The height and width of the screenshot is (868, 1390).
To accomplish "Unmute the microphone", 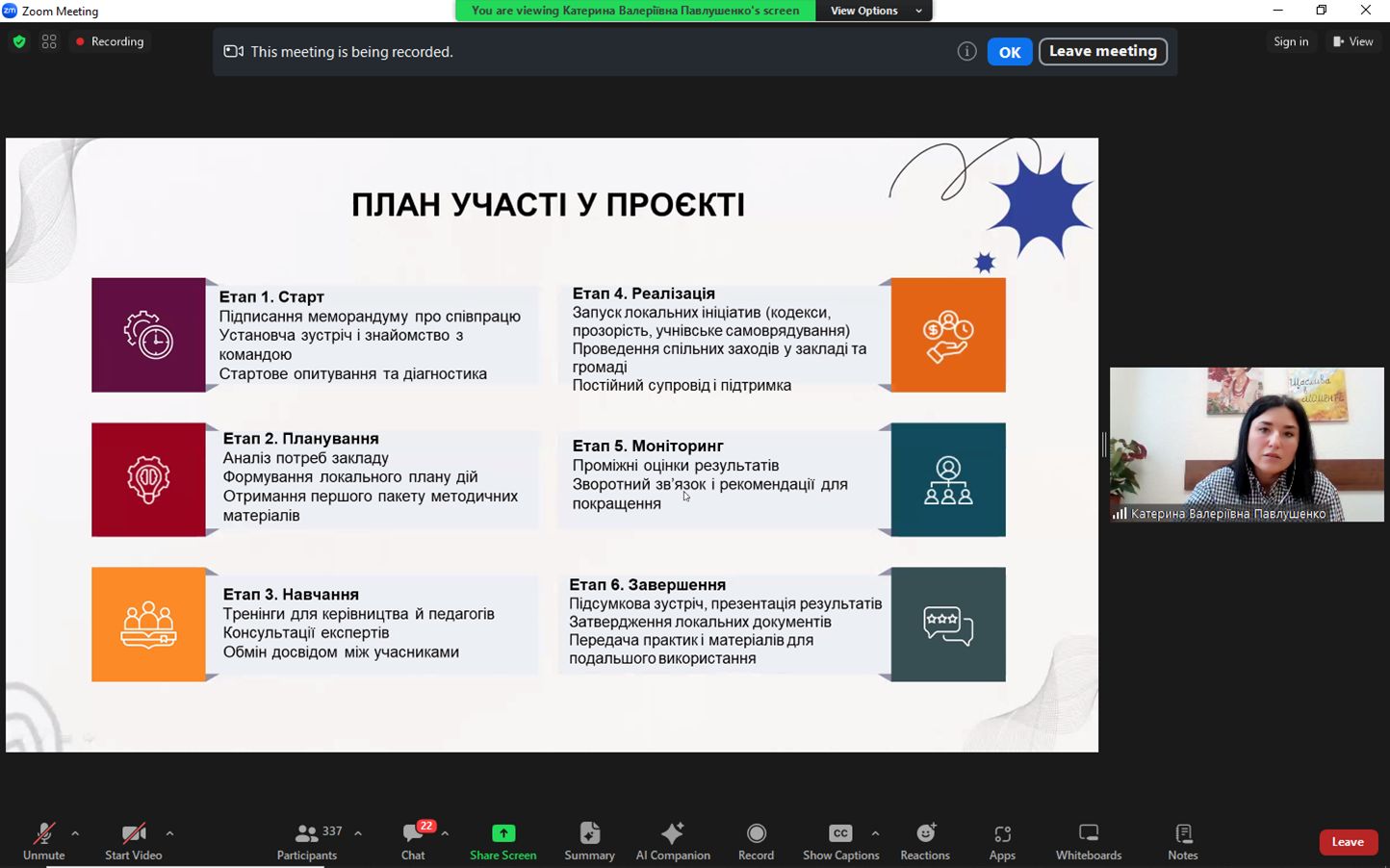I will [x=44, y=840].
